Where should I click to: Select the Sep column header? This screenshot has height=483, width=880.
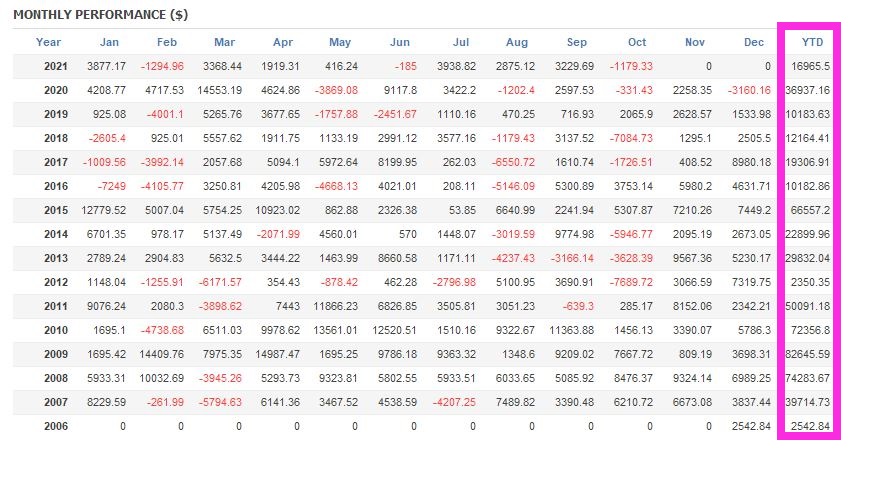pyautogui.click(x=576, y=42)
